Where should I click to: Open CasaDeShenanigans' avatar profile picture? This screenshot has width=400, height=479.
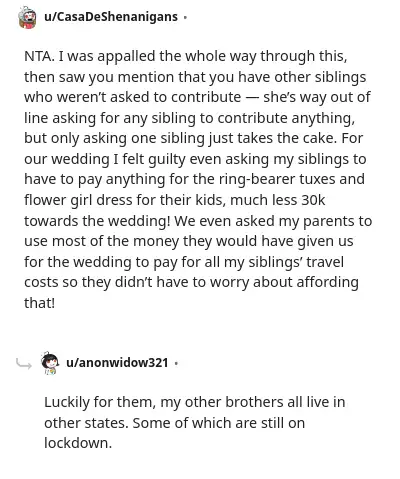[27, 17]
